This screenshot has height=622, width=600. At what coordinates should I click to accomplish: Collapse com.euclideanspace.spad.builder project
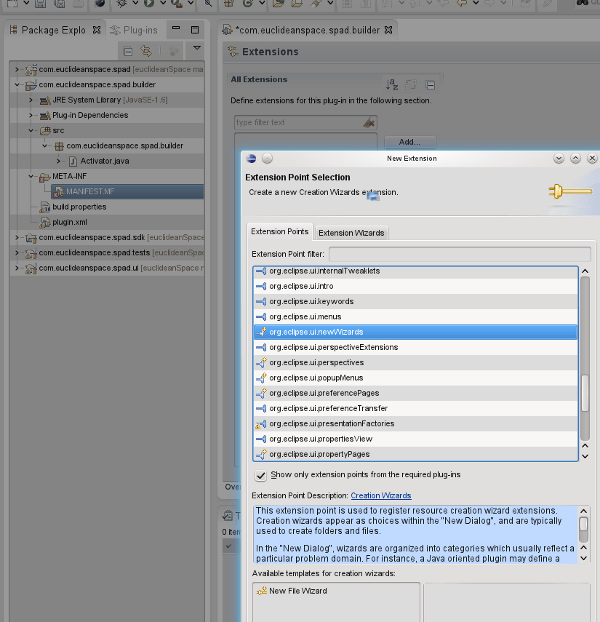pyautogui.click(x=17, y=84)
